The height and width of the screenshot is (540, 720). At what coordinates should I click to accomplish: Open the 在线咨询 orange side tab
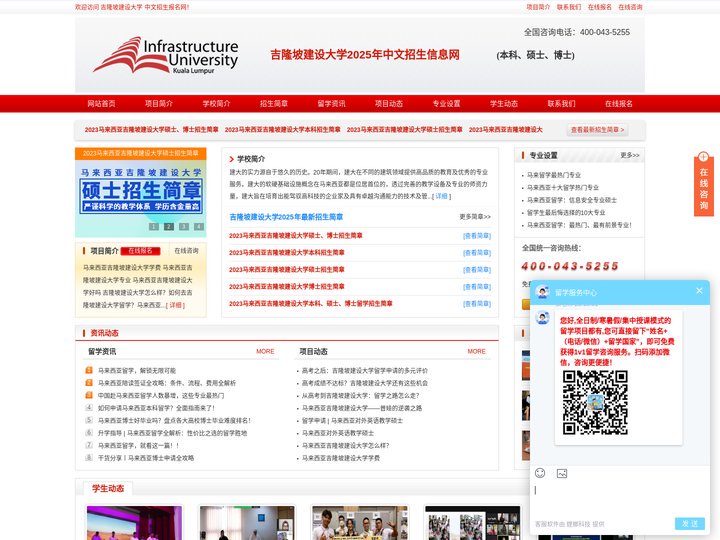coord(703,184)
